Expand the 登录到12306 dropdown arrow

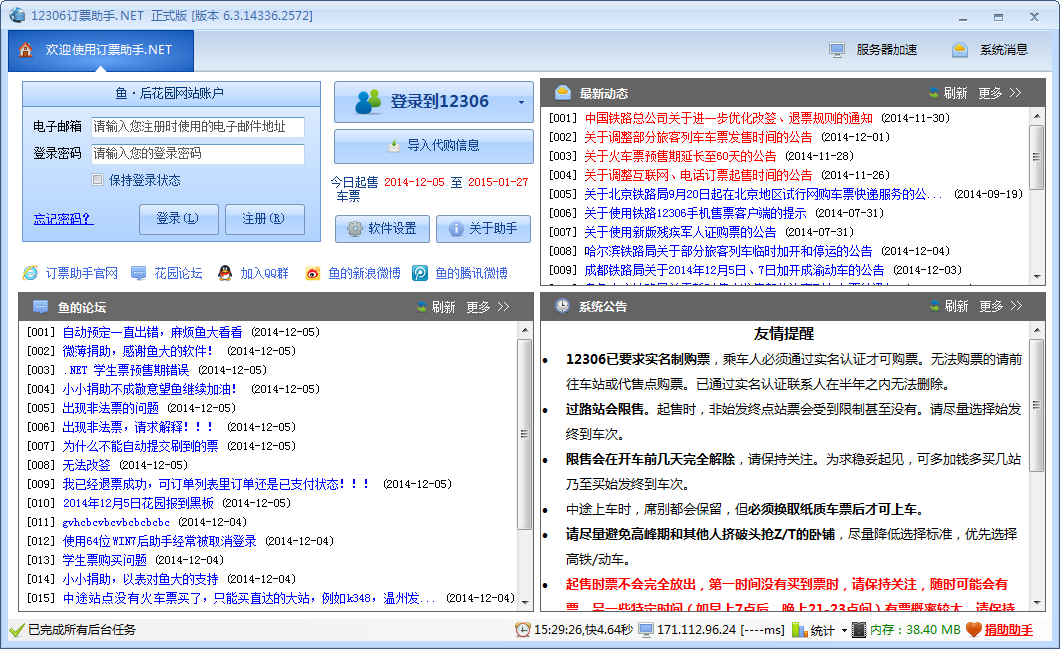(x=521, y=103)
